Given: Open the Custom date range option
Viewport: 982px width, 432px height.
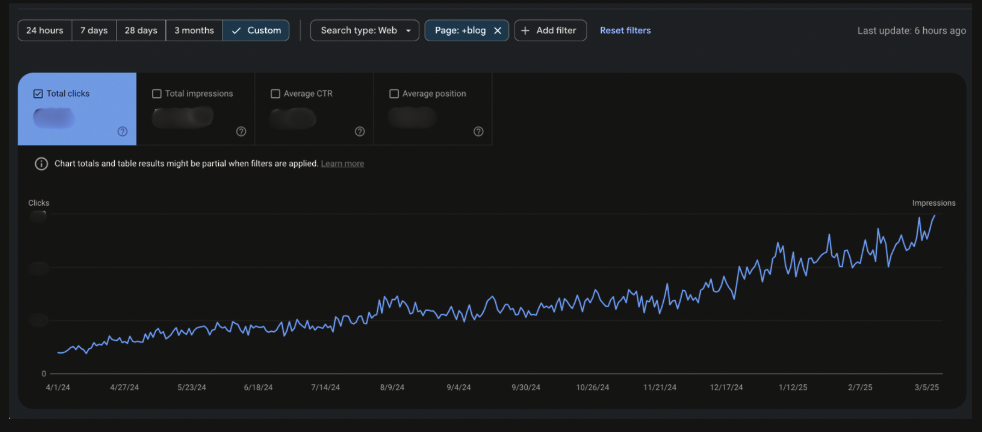Looking at the screenshot, I should tap(256, 31).
